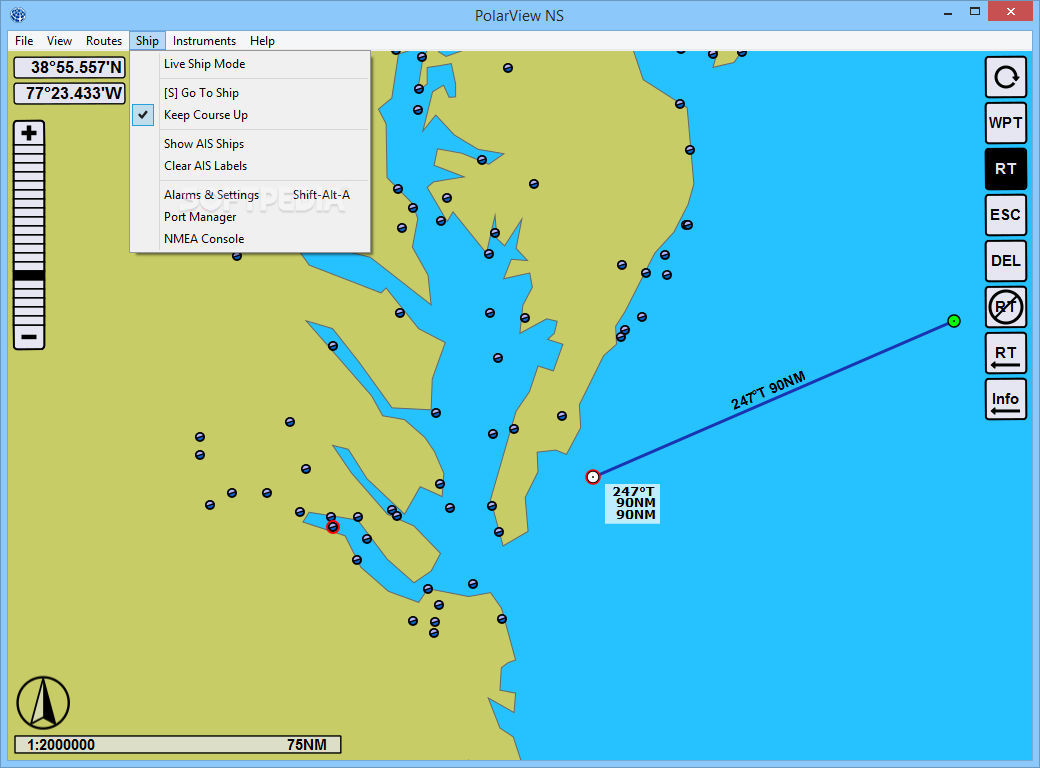The height and width of the screenshot is (768, 1040).
Task: Close the PolarView NS window
Action: (x=1011, y=11)
